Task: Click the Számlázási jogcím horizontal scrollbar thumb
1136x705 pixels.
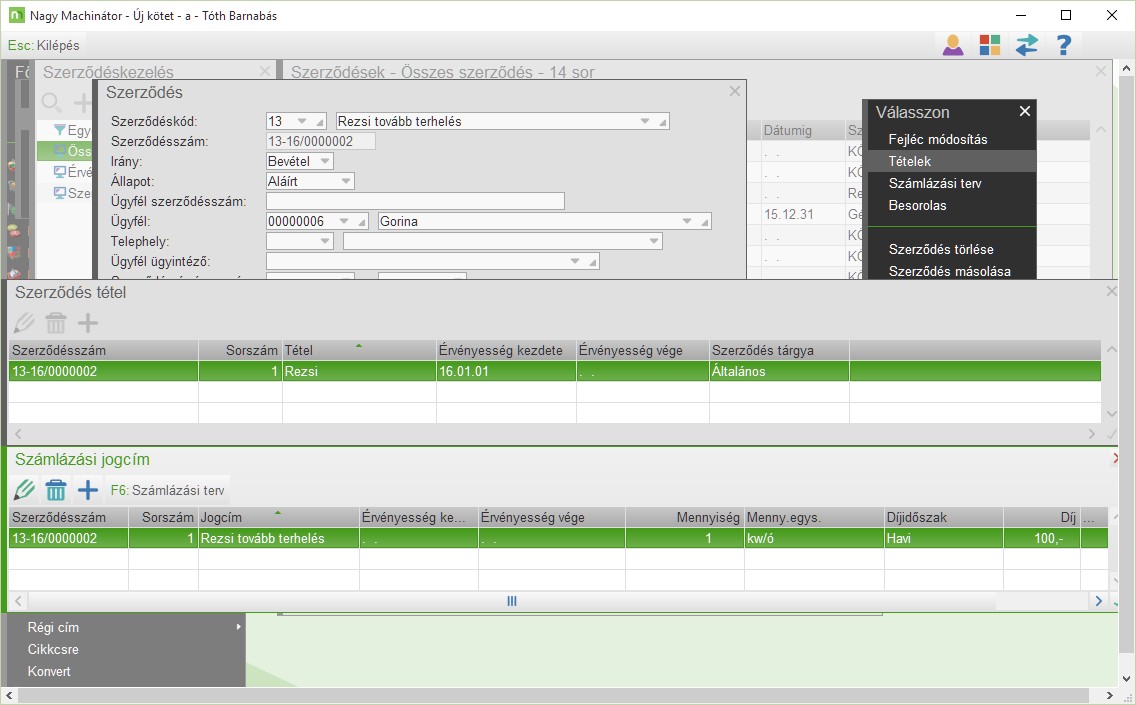Action: pyautogui.click(x=511, y=601)
